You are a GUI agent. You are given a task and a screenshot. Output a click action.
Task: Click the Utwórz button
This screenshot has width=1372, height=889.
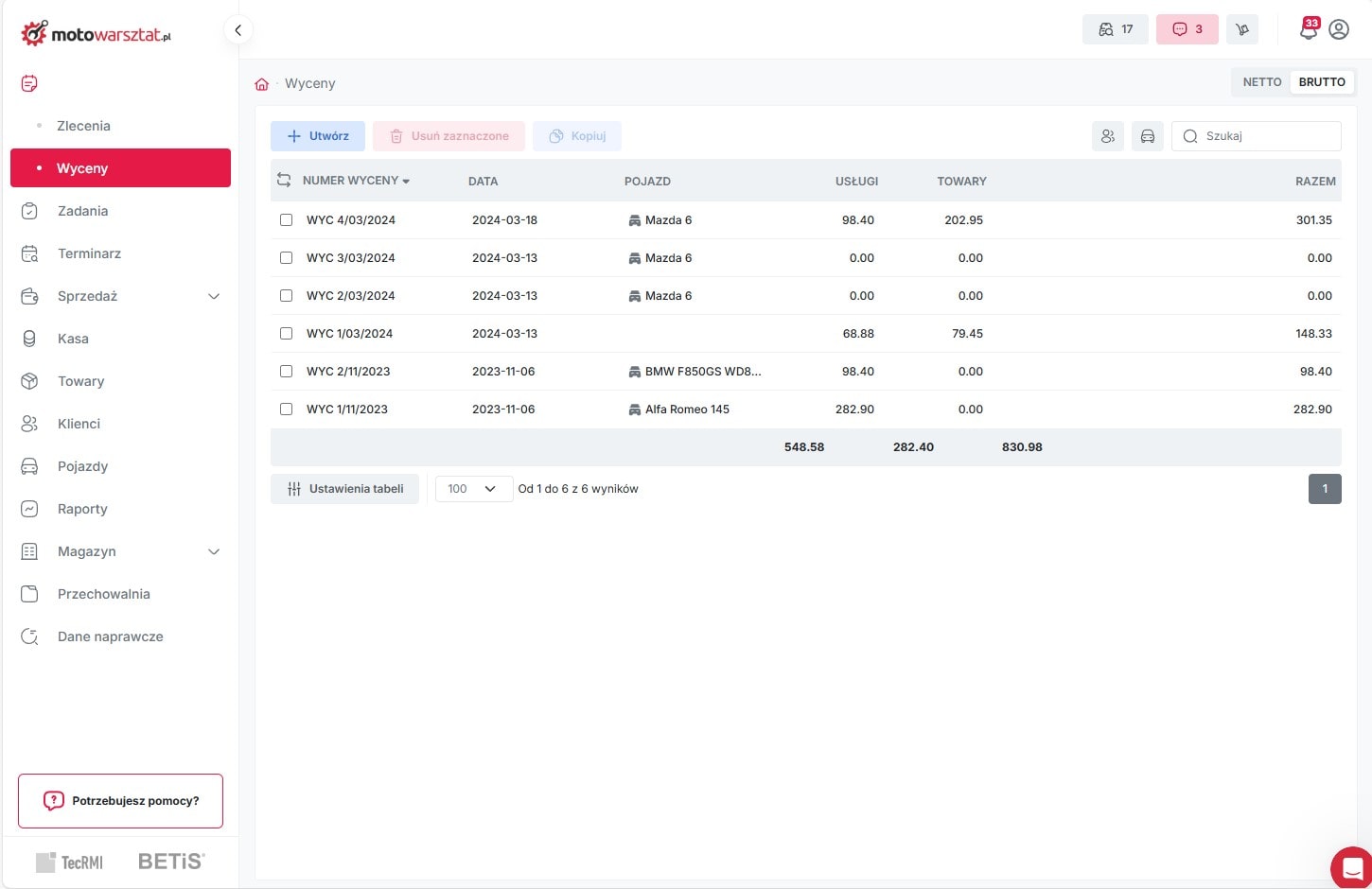(318, 136)
